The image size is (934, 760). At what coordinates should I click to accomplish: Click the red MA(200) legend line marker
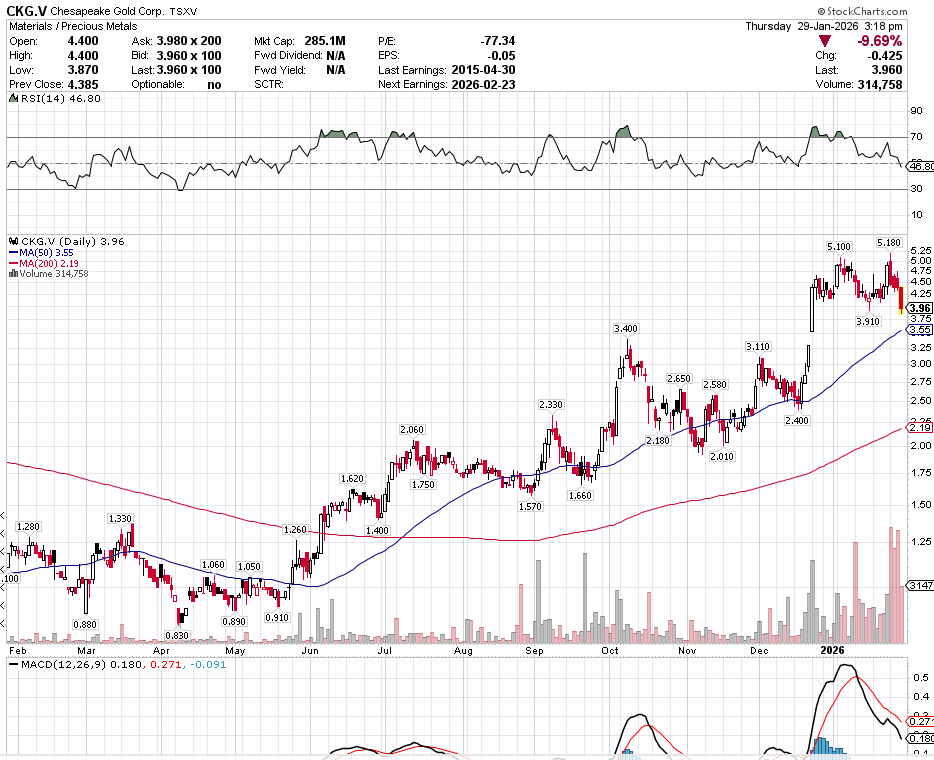pyautogui.click(x=13, y=263)
